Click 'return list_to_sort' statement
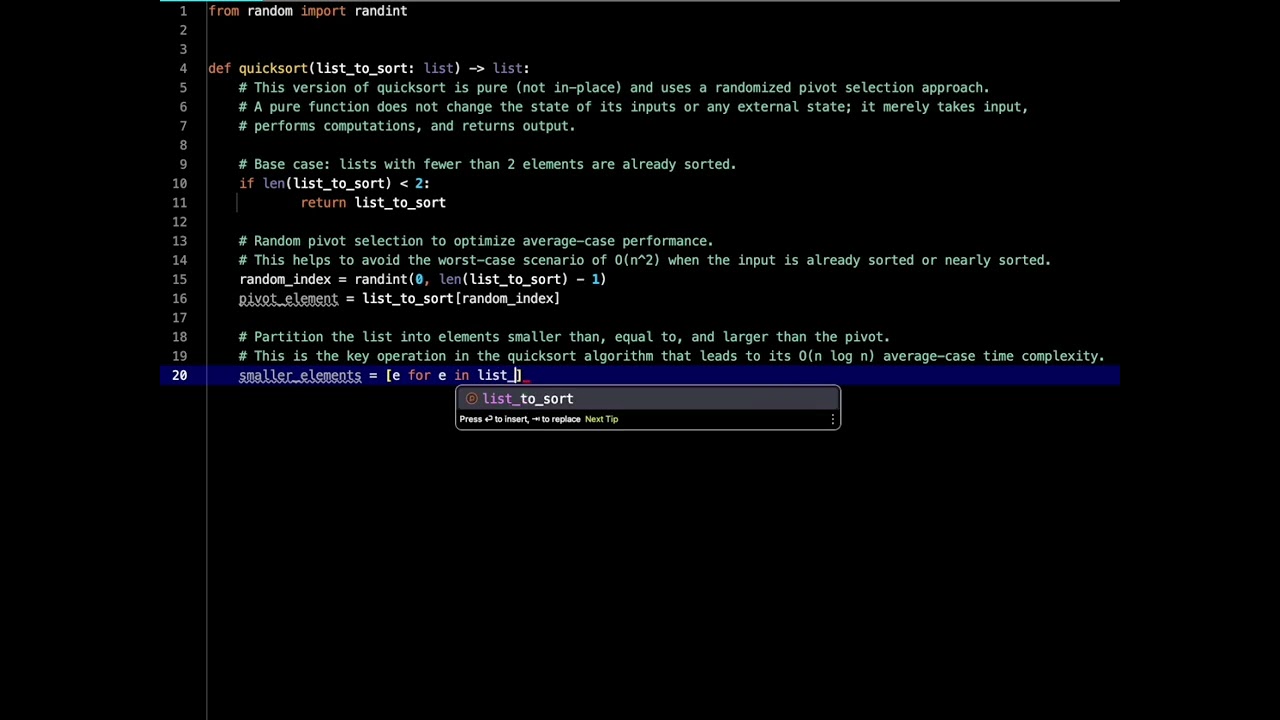 373,203
